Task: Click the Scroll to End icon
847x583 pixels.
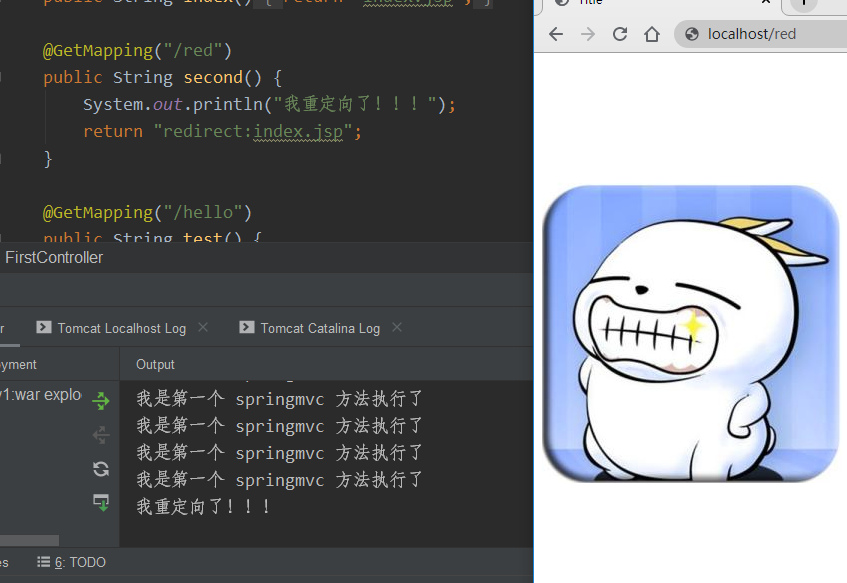Action: click(x=101, y=502)
